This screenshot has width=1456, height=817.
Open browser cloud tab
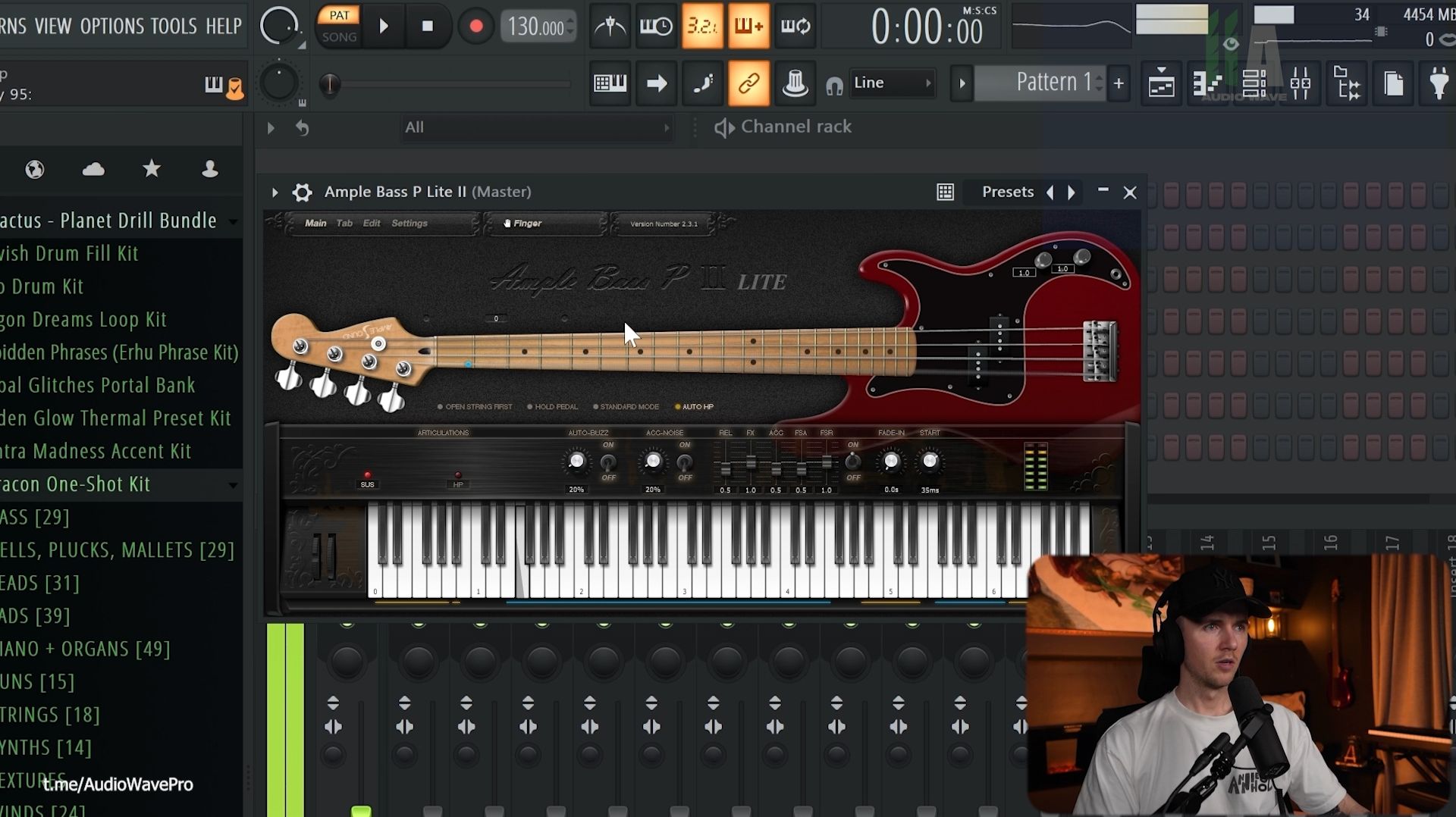93,169
